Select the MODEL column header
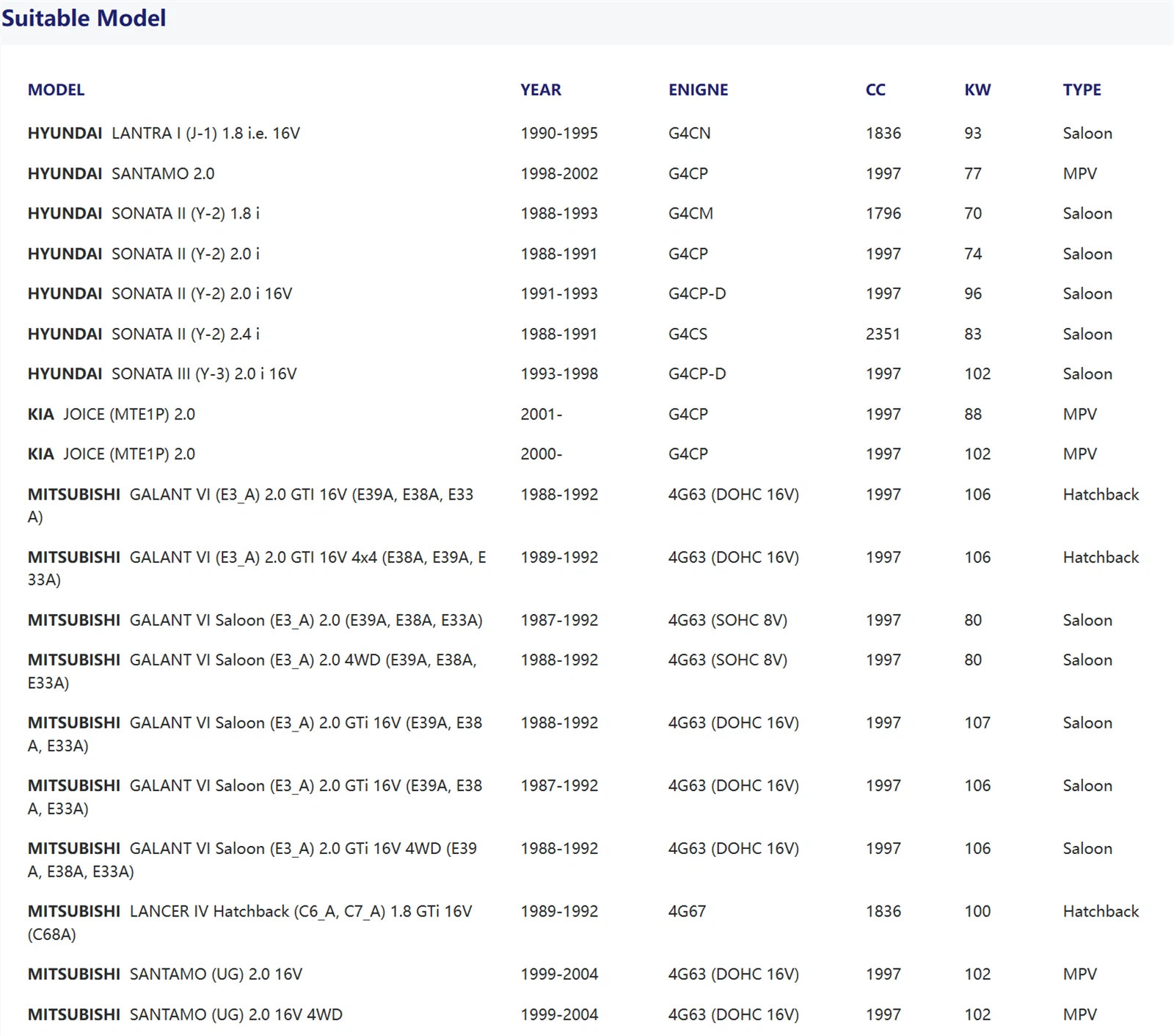 [56, 90]
